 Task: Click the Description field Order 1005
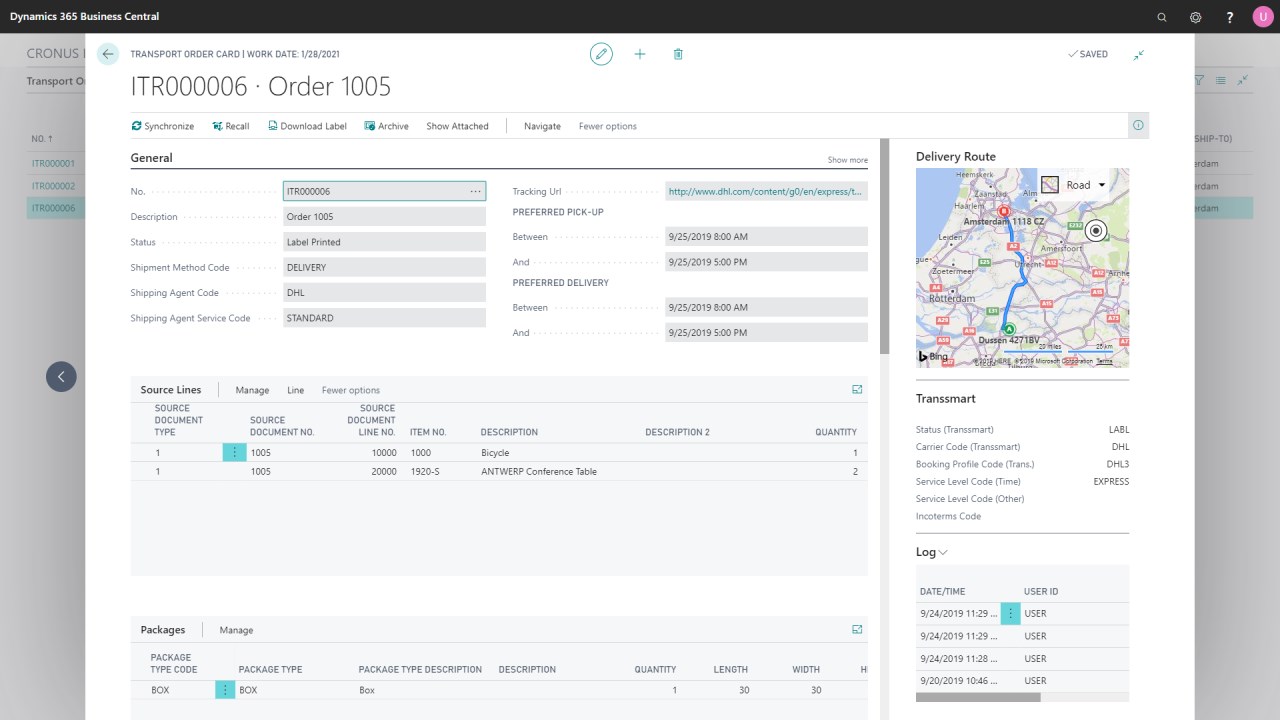tap(384, 217)
